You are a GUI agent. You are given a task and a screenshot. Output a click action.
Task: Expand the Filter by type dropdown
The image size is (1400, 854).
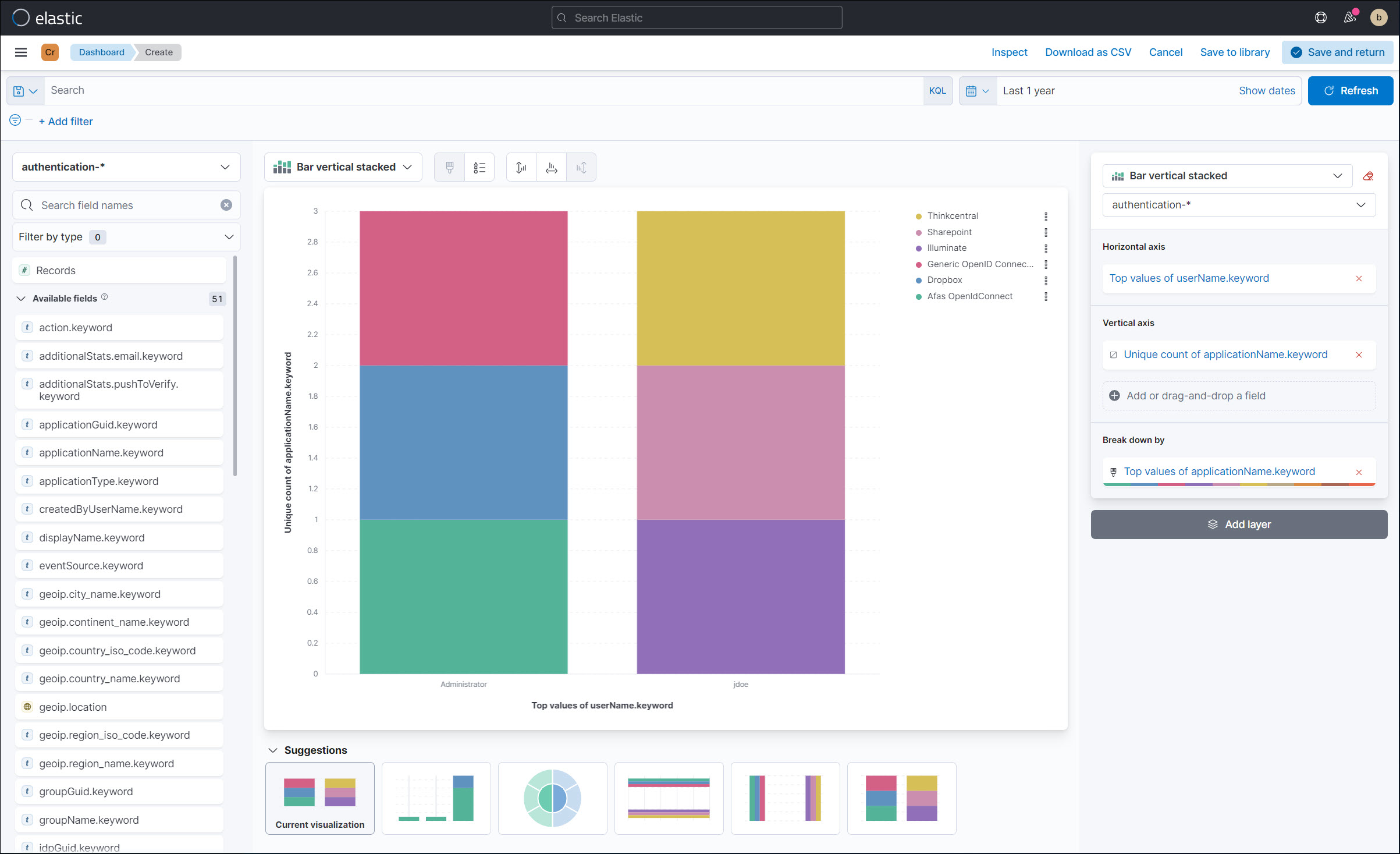126,237
